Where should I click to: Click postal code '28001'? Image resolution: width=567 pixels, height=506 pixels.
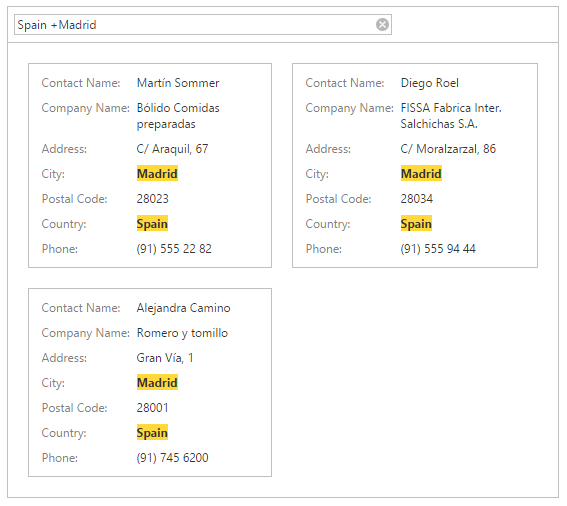[152, 408]
